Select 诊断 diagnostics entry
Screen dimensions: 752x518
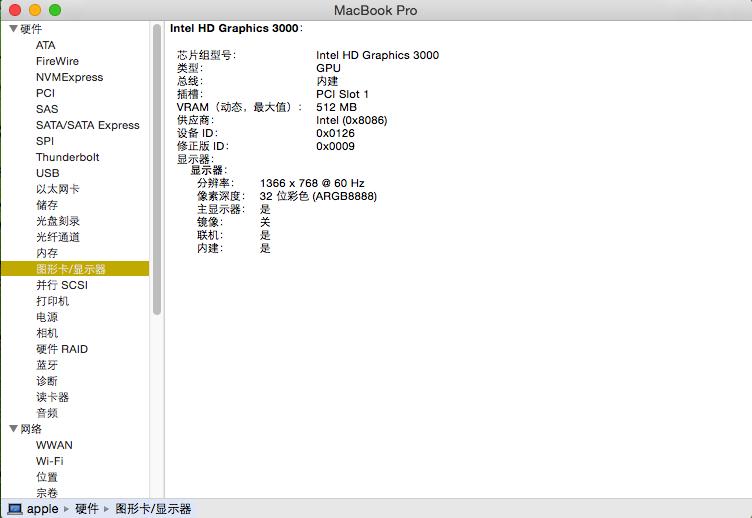point(47,381)
